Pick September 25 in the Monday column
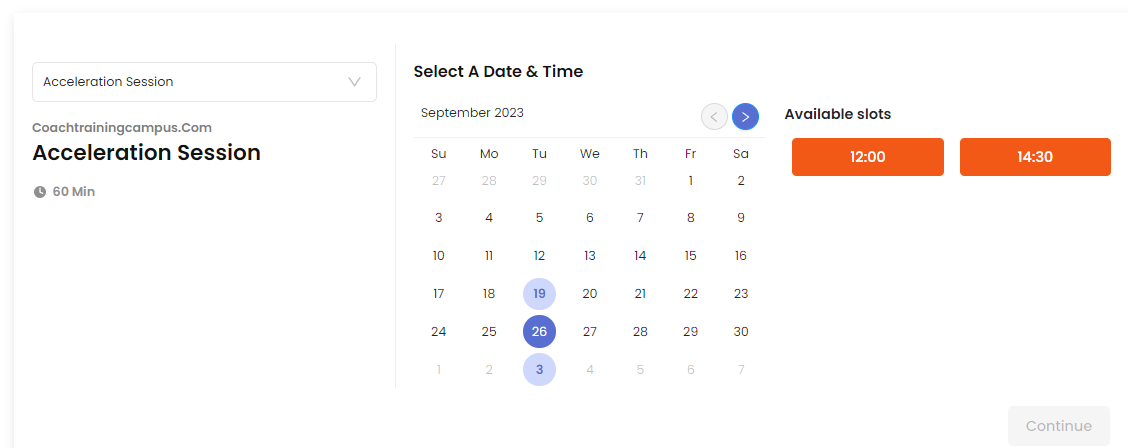The width and height of the screenshot is (1128, 448). coord(489,332)
